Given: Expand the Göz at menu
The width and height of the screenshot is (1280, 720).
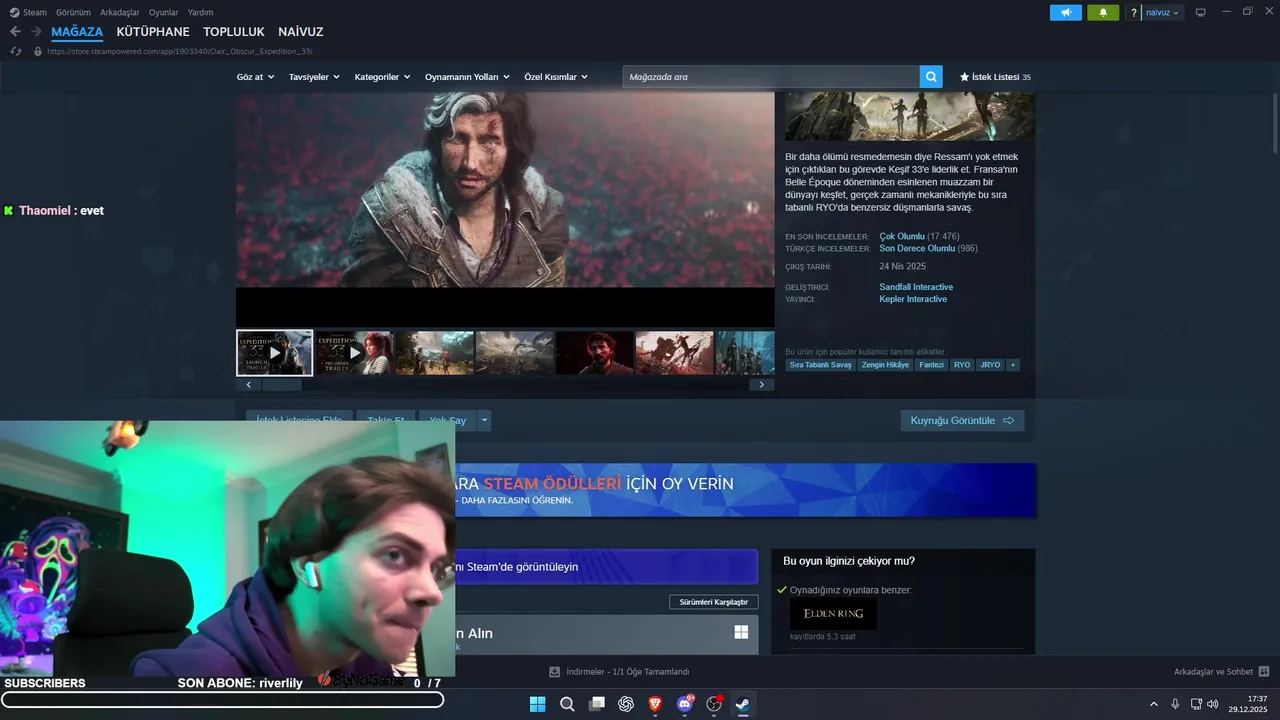Looking at the screenshot, I should [255, 77].
